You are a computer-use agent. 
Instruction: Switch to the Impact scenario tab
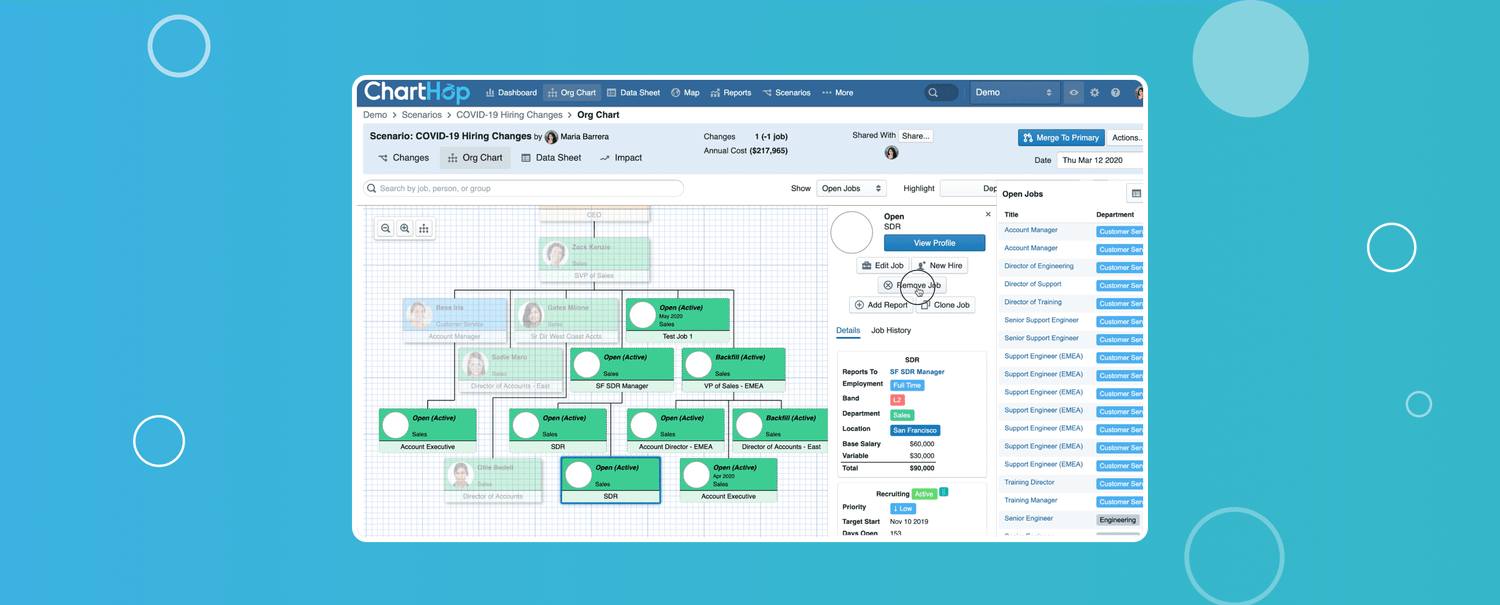[x=621, y=158]
